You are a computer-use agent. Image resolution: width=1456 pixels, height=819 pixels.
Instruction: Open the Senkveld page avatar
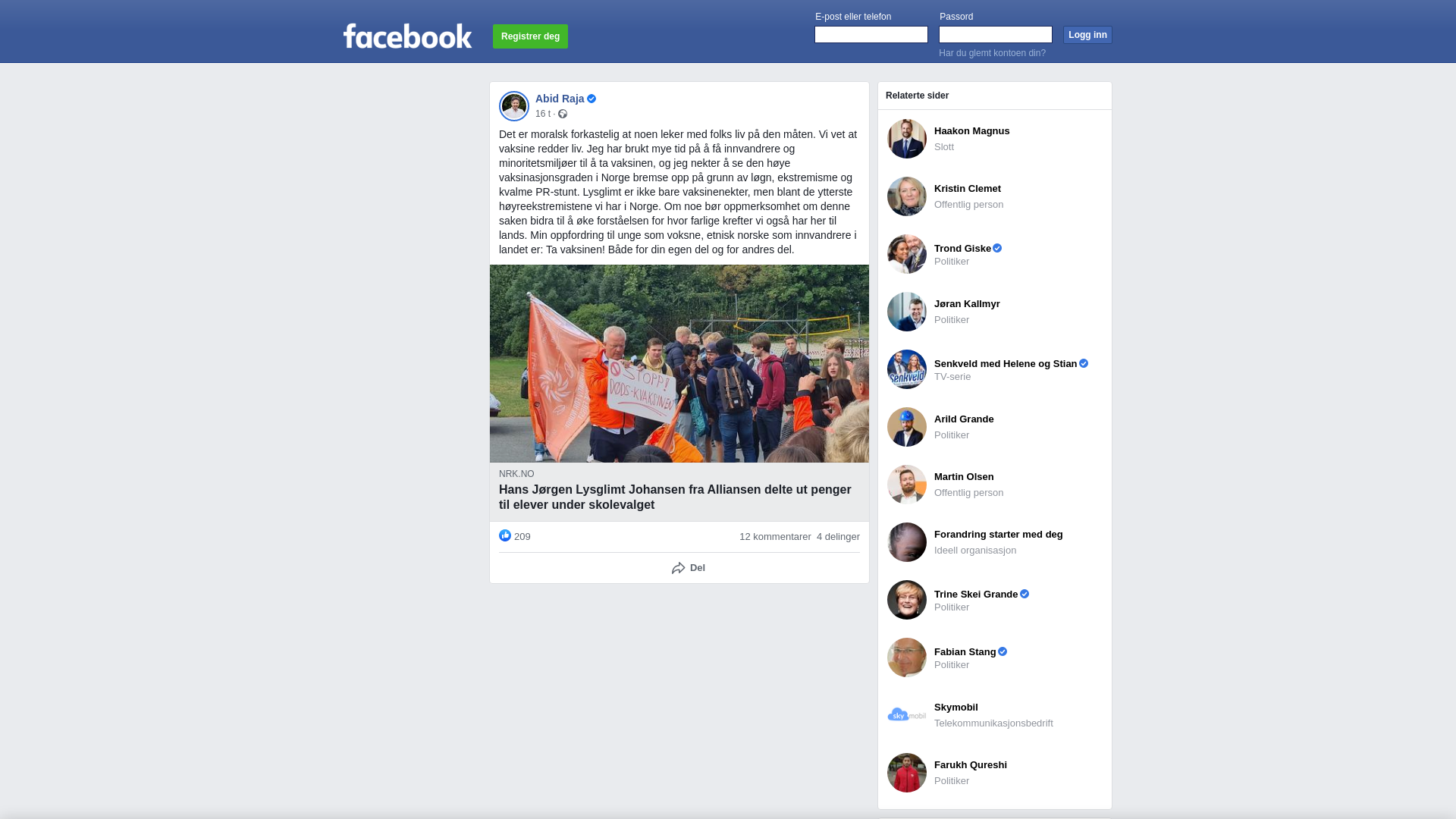pyautogui.click(x=907, y=369)
